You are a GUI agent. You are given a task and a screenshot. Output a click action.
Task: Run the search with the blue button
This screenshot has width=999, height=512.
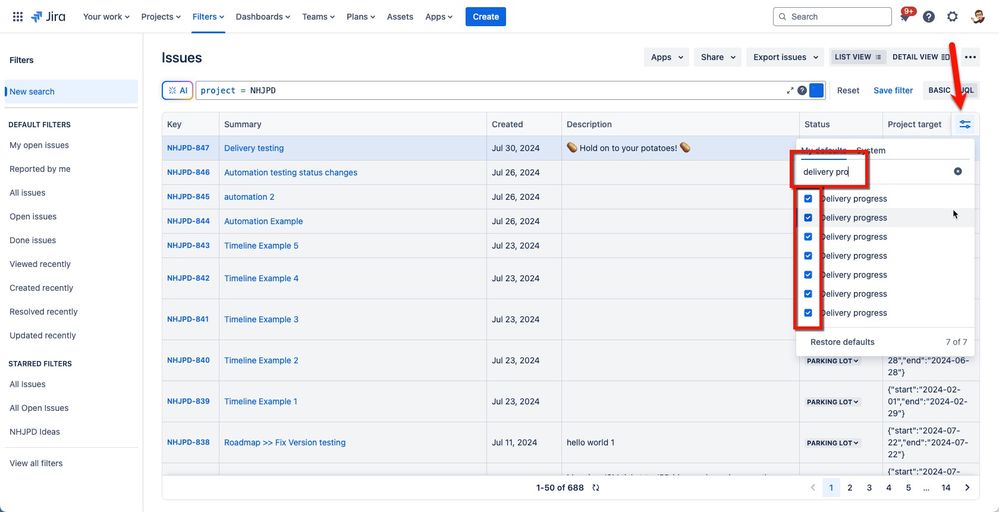(816, 90)
